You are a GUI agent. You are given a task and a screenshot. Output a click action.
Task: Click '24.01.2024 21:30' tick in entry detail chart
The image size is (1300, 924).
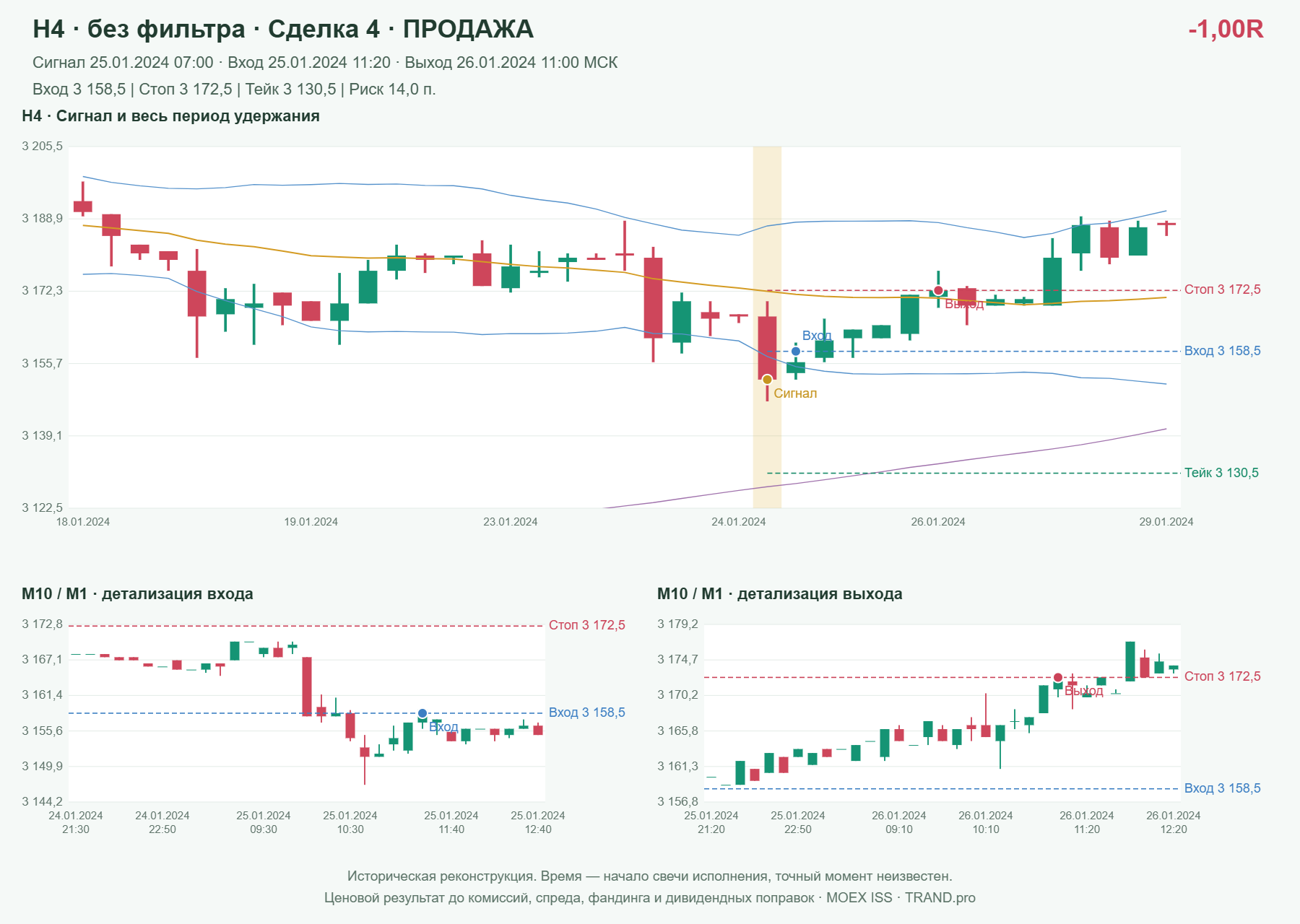[x=76, y=822]
